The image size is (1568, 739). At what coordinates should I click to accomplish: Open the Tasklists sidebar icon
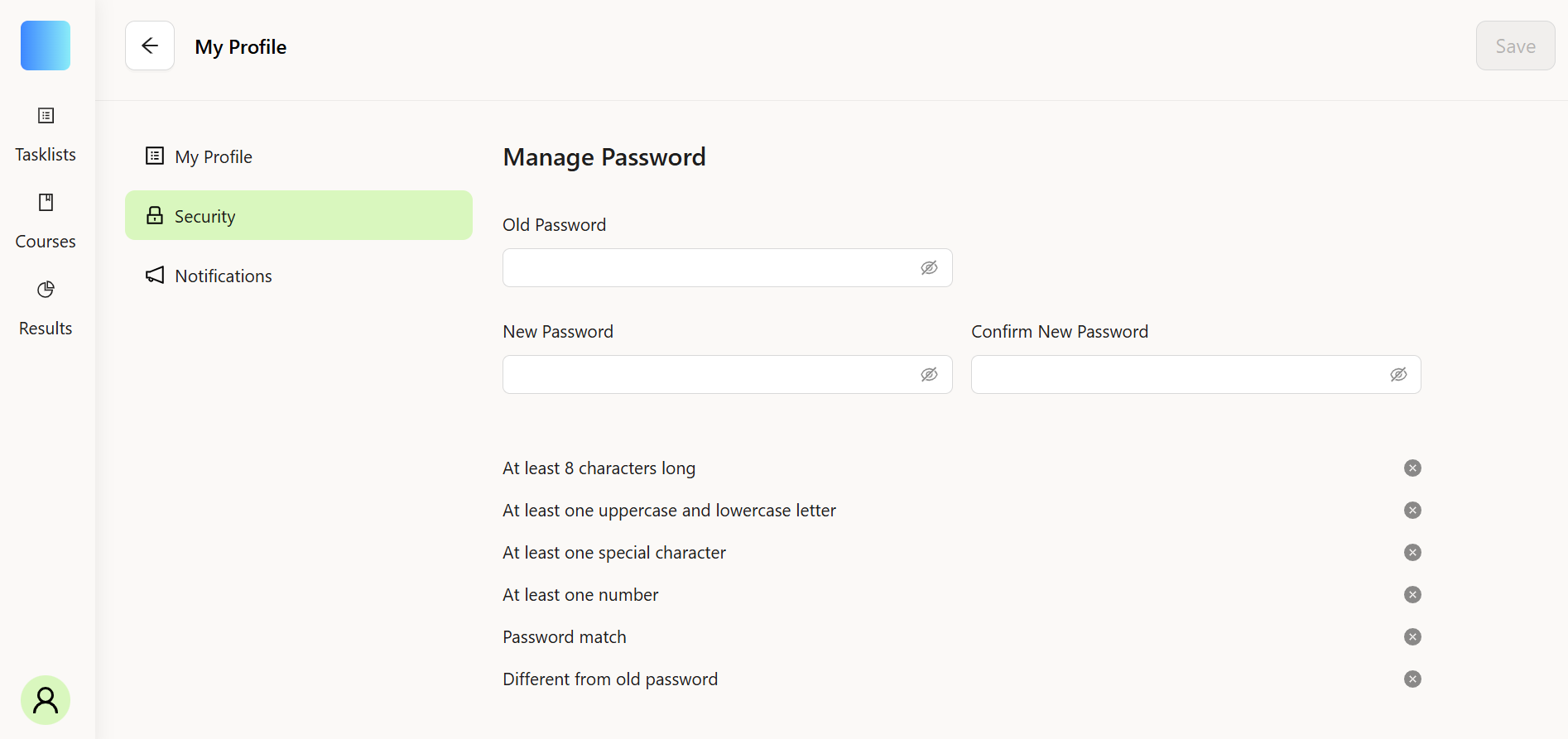(46, 116)
